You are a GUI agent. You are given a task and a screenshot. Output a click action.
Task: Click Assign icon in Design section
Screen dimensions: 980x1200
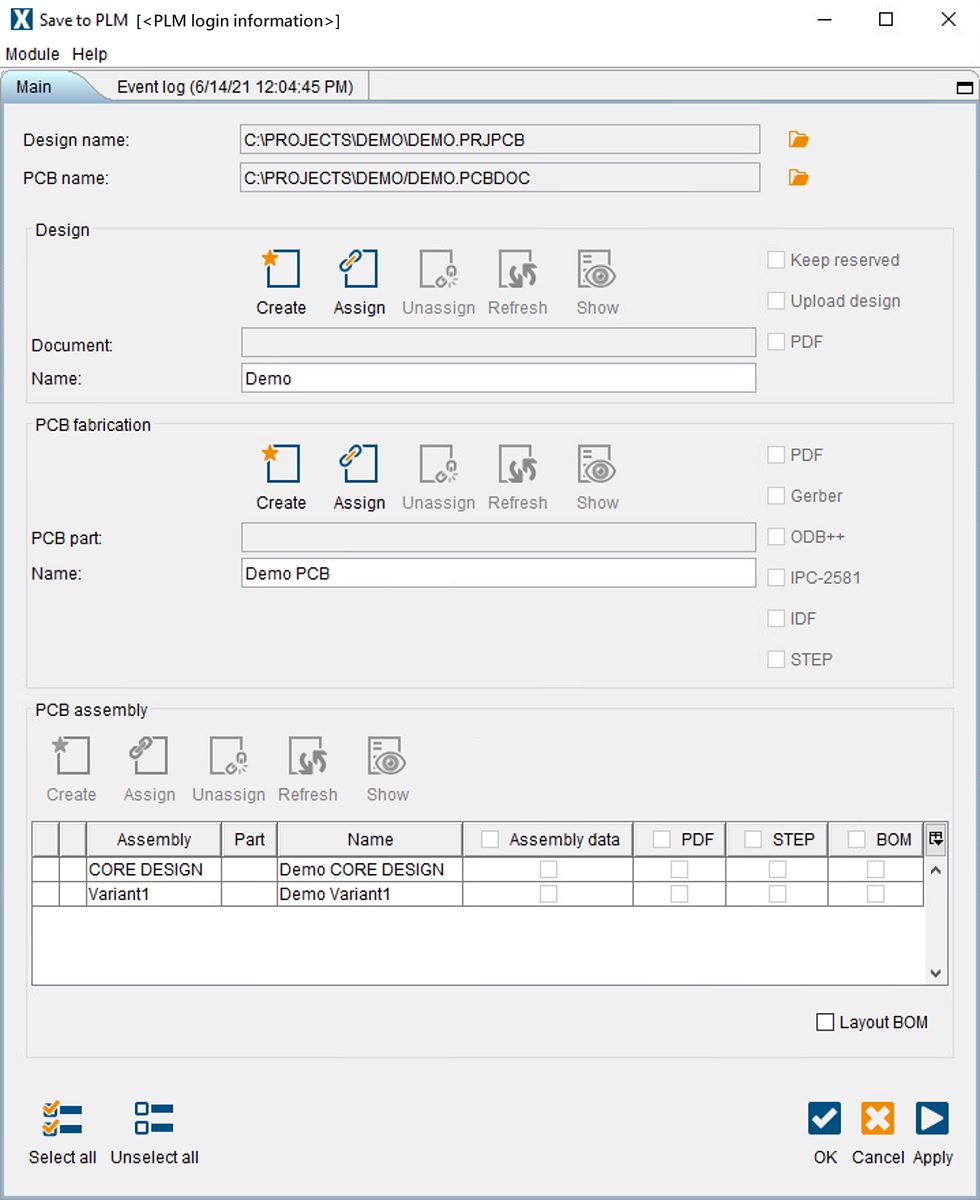click(359, 271)
